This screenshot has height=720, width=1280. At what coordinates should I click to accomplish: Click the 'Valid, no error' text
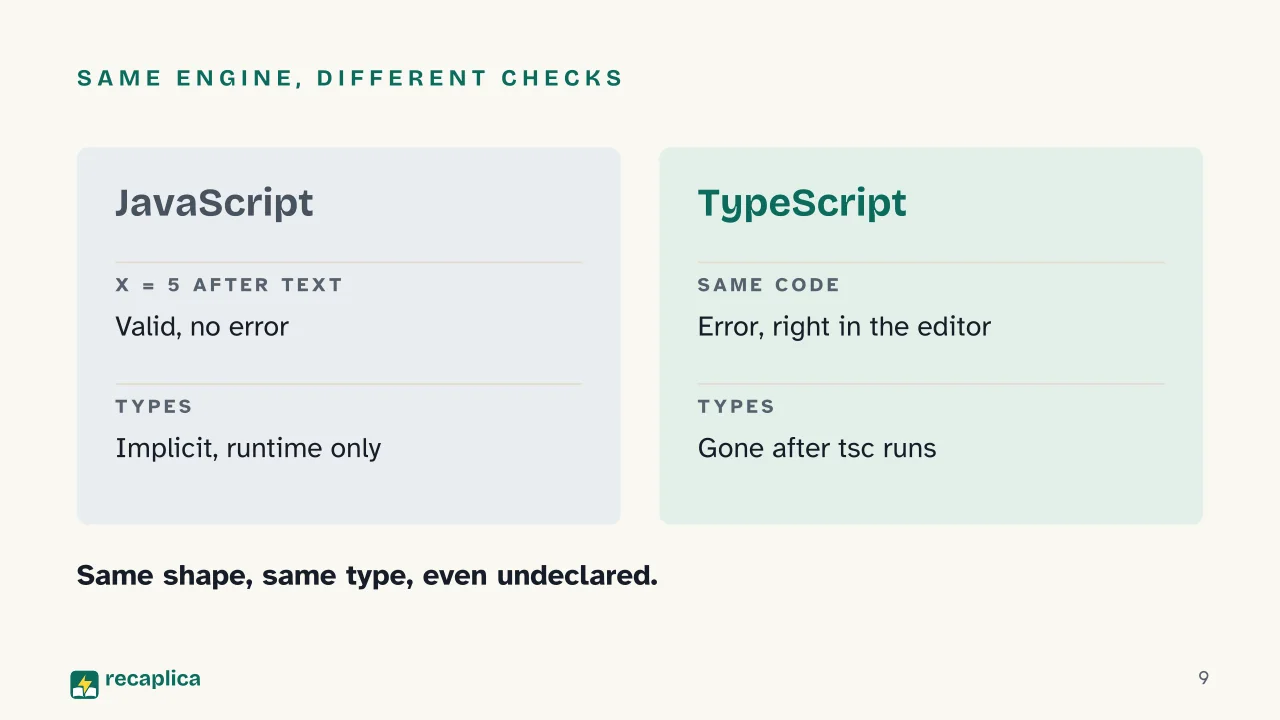[202, 326]
